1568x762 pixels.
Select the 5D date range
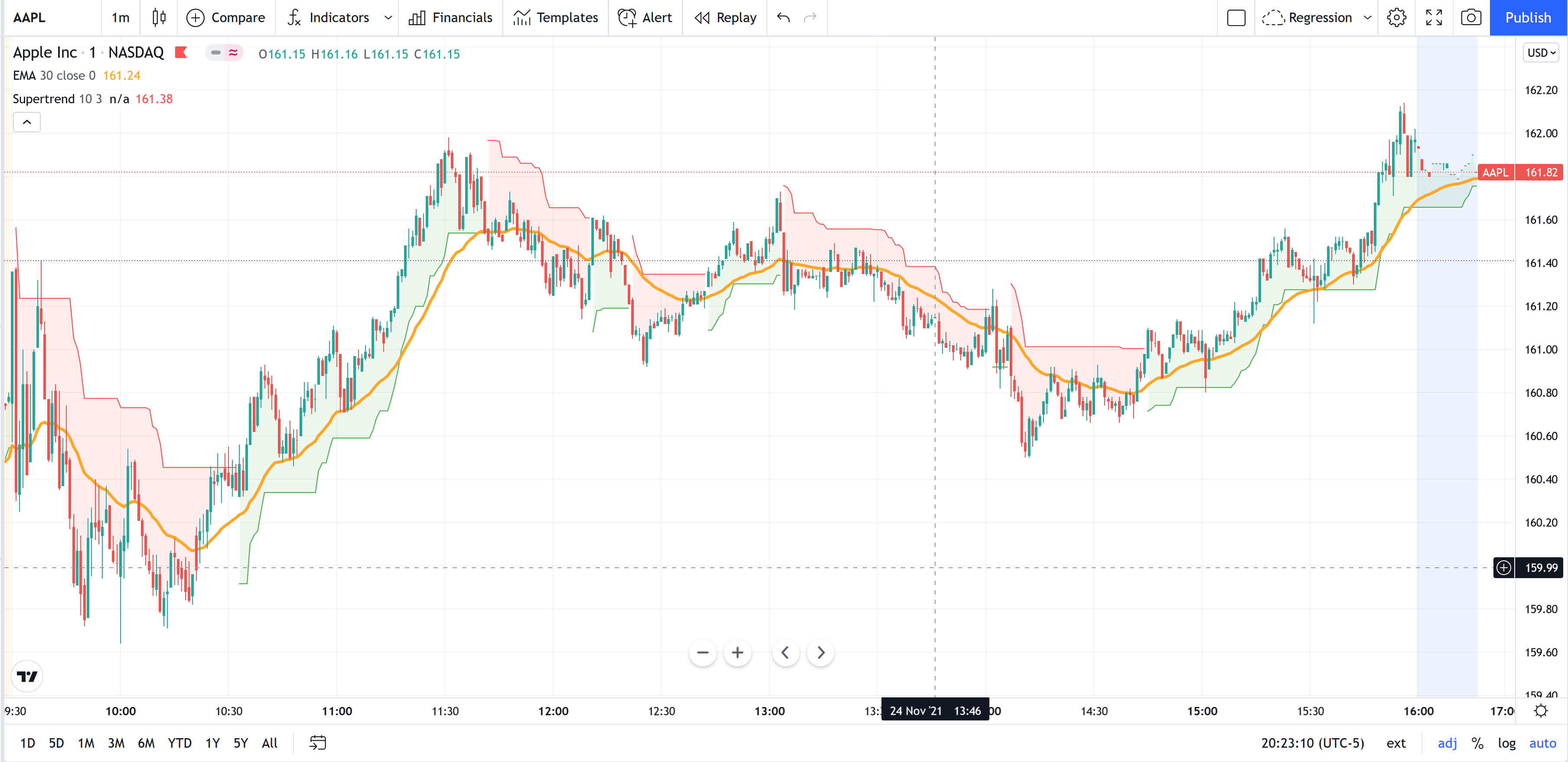[x=56, y=743]
